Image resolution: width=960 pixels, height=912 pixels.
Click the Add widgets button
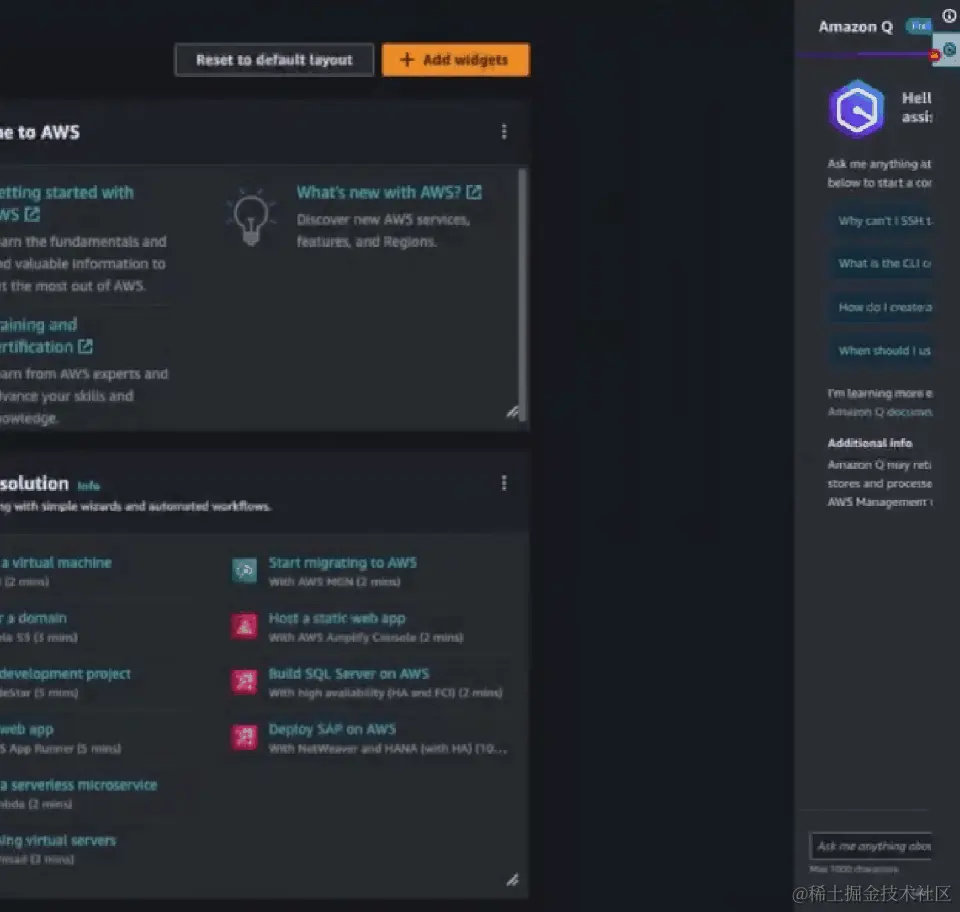[x=456, y=60]
